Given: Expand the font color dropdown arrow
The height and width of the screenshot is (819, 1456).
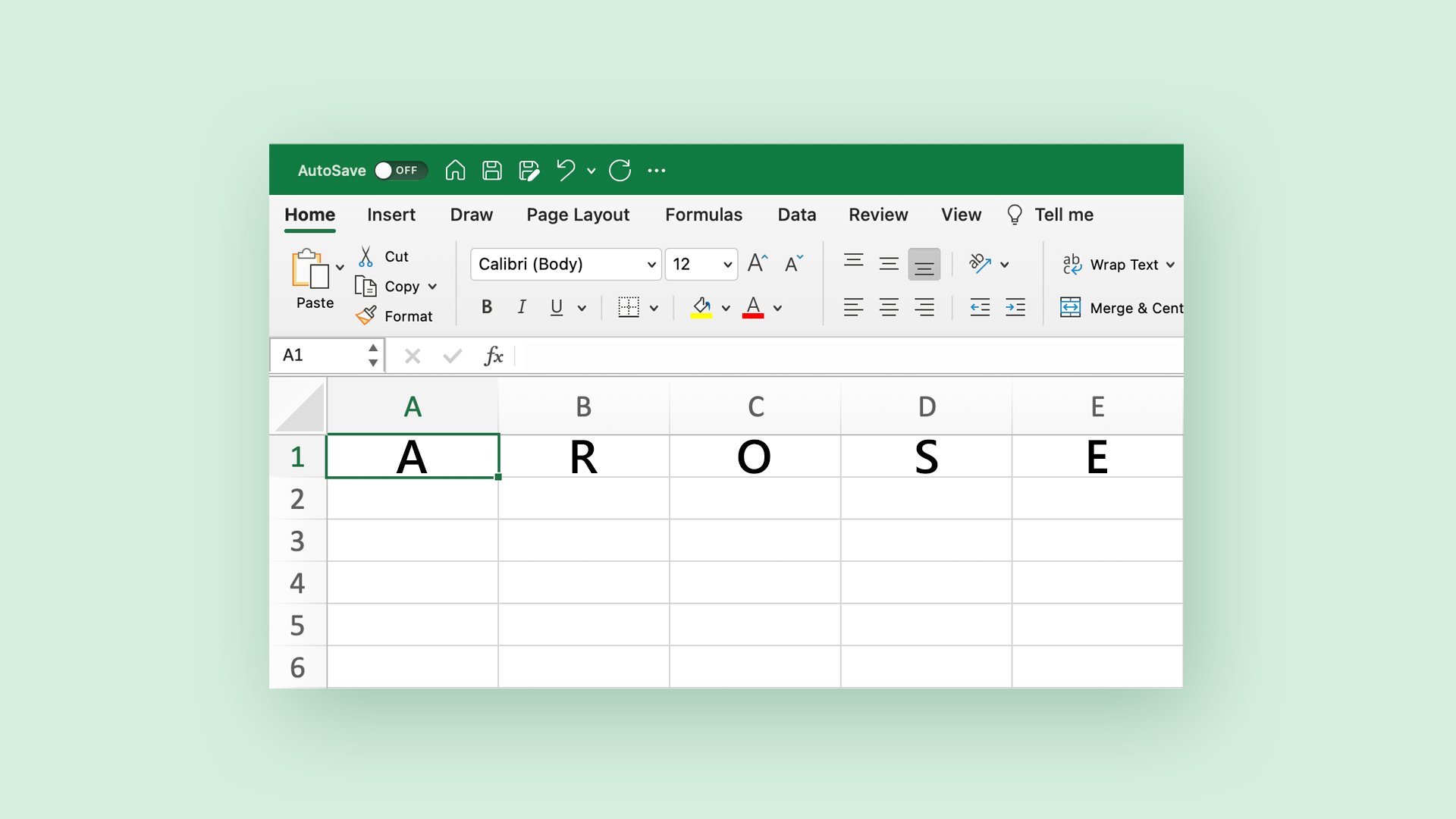Looking at the screenshot, I should tap(777, 308).
